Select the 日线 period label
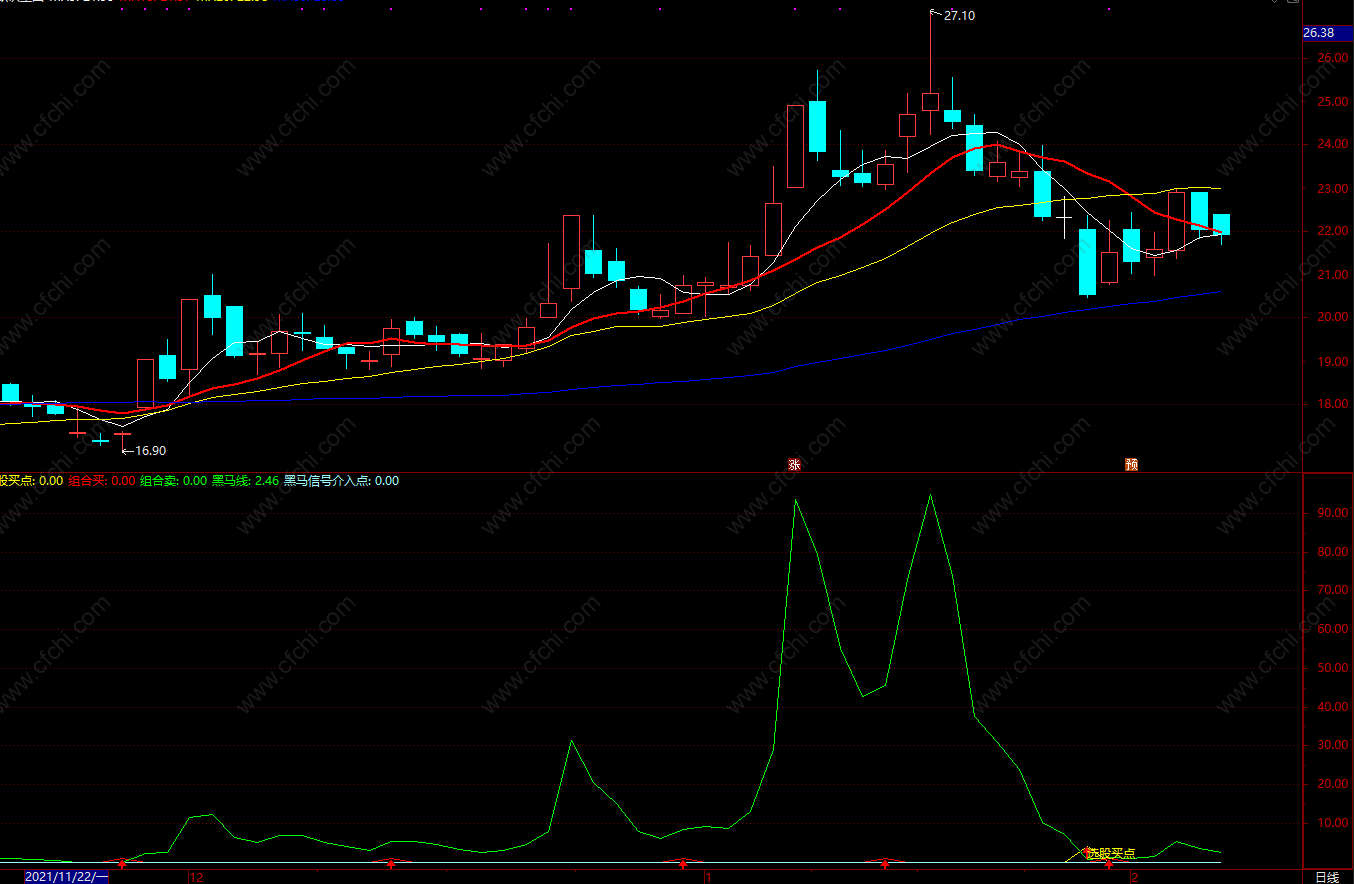This screenshot has width=1354, height=884. click(x=1327, y=877)
